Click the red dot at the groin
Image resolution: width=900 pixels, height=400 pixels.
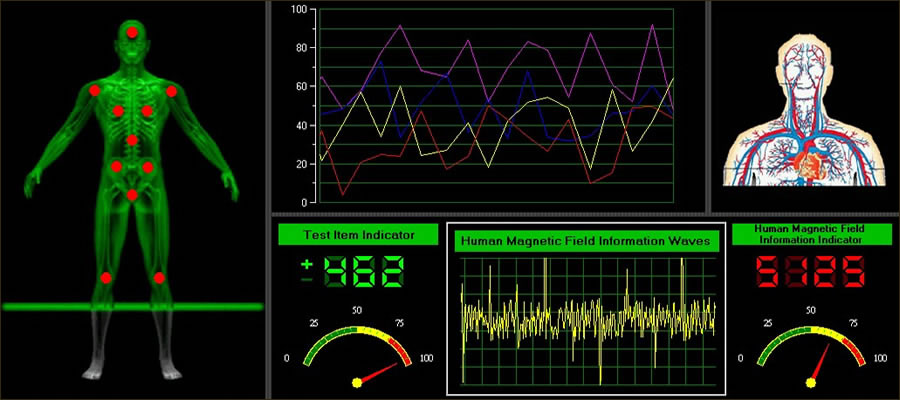tap(132, 194)
